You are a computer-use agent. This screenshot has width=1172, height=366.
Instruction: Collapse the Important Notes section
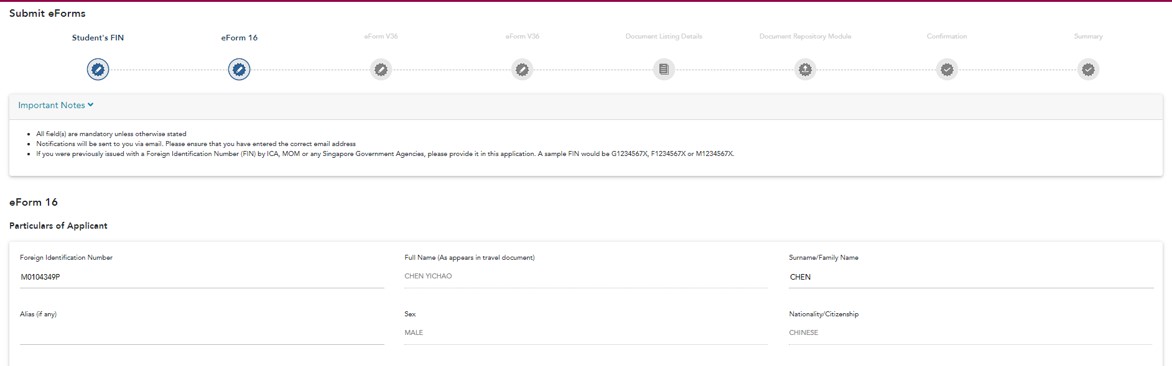[x=55, y=105]
